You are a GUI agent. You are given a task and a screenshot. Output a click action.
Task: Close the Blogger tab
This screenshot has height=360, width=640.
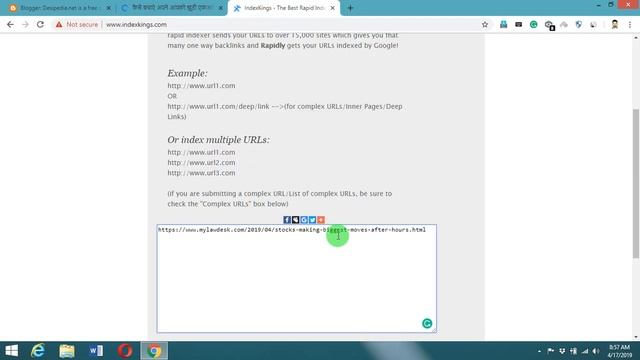click(109, 8)
